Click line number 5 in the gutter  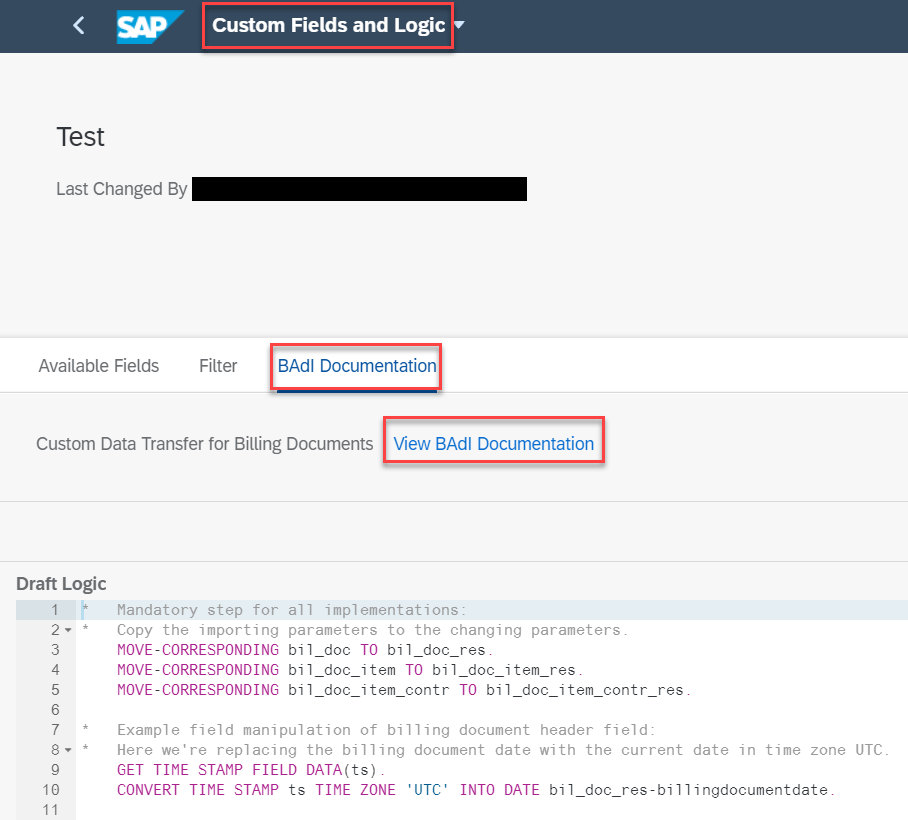coord(55,690)
